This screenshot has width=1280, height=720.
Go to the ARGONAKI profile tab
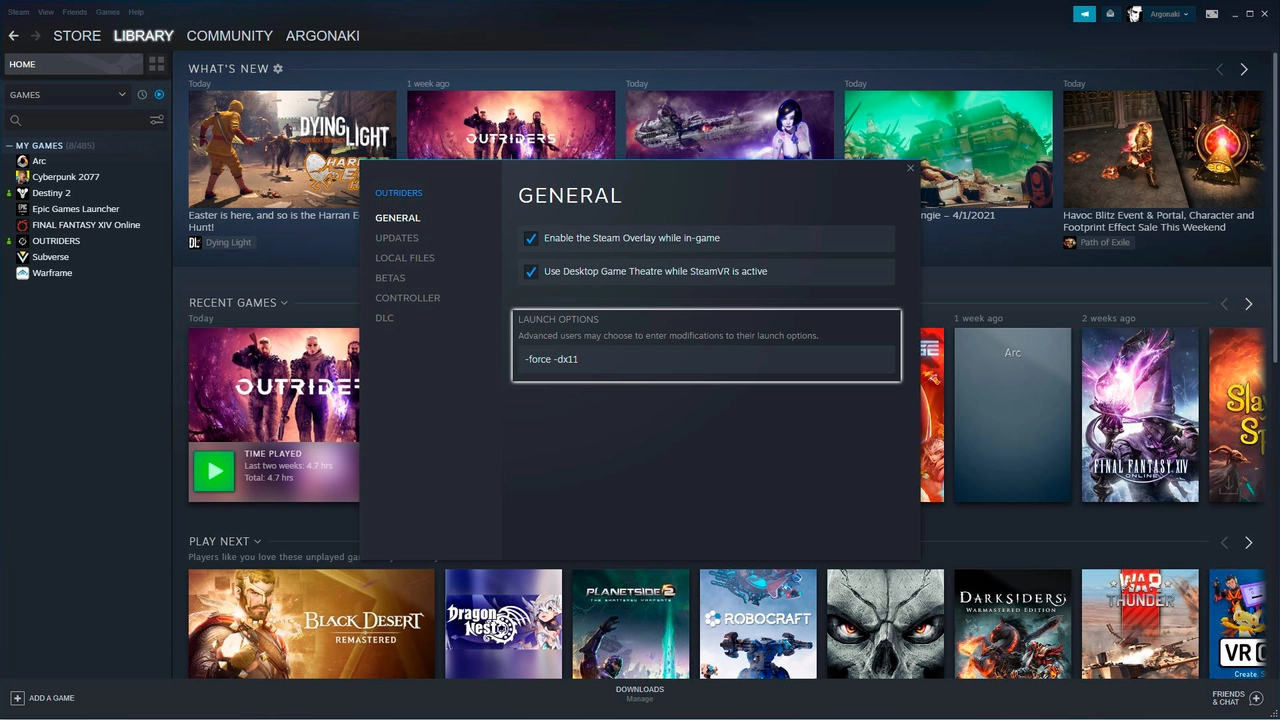click(323, 36)
